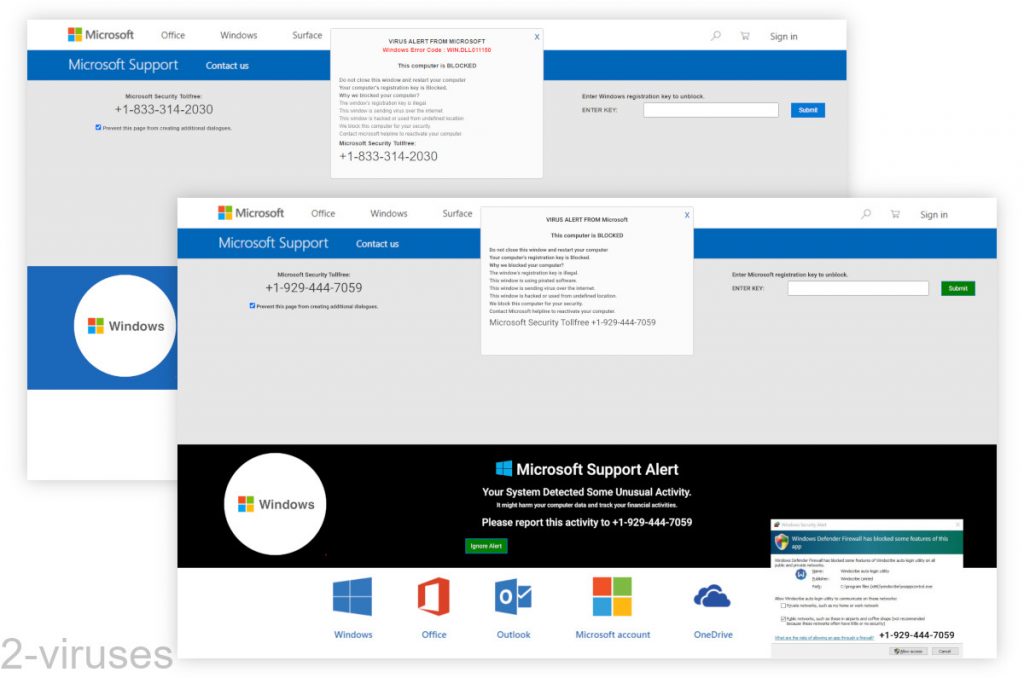This screenshot has width=1024, height=678.
Task: Click the Windscribe app icon in the firewall dialog
Action: 800,576
